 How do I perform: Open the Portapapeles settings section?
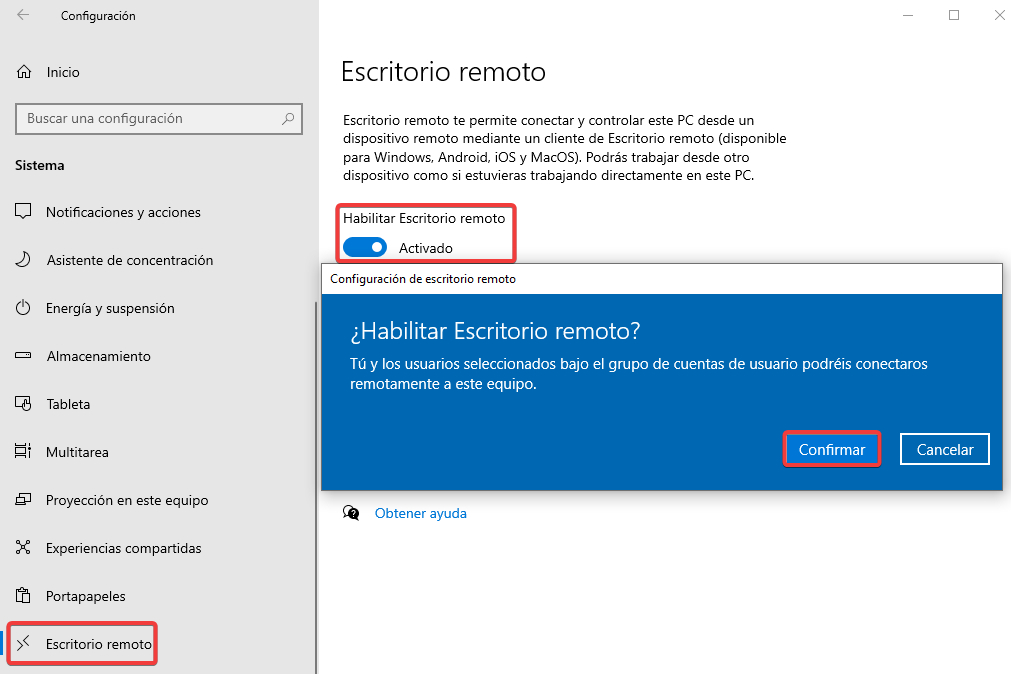tap(85, 596)
